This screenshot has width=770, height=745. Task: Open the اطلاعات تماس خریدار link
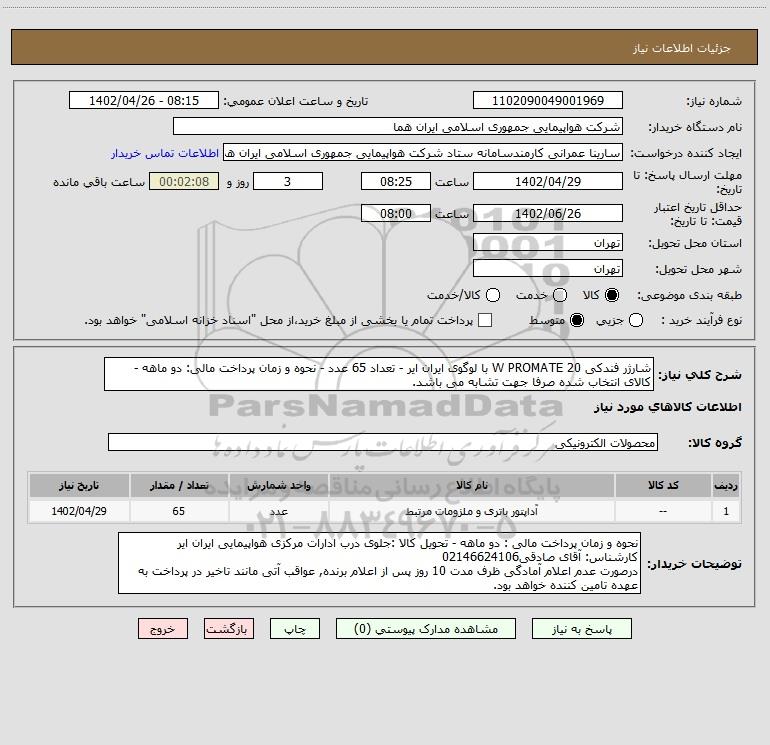click(165, 153)
